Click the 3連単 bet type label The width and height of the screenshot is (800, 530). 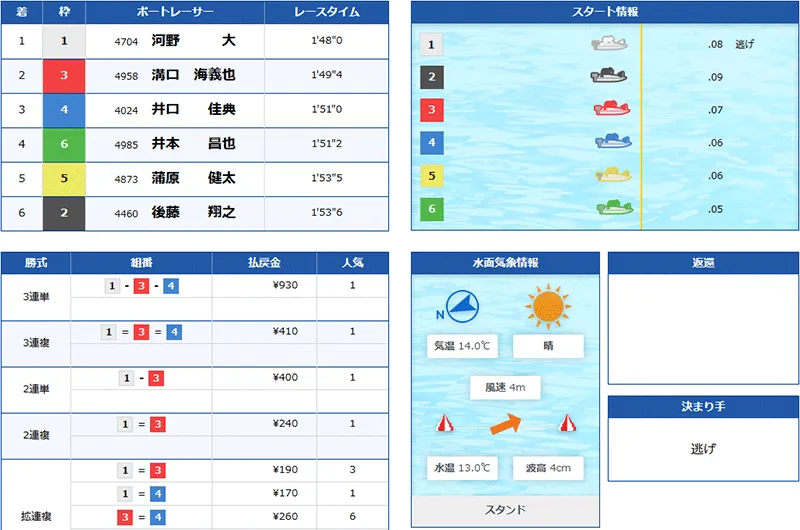click(36, 297)
